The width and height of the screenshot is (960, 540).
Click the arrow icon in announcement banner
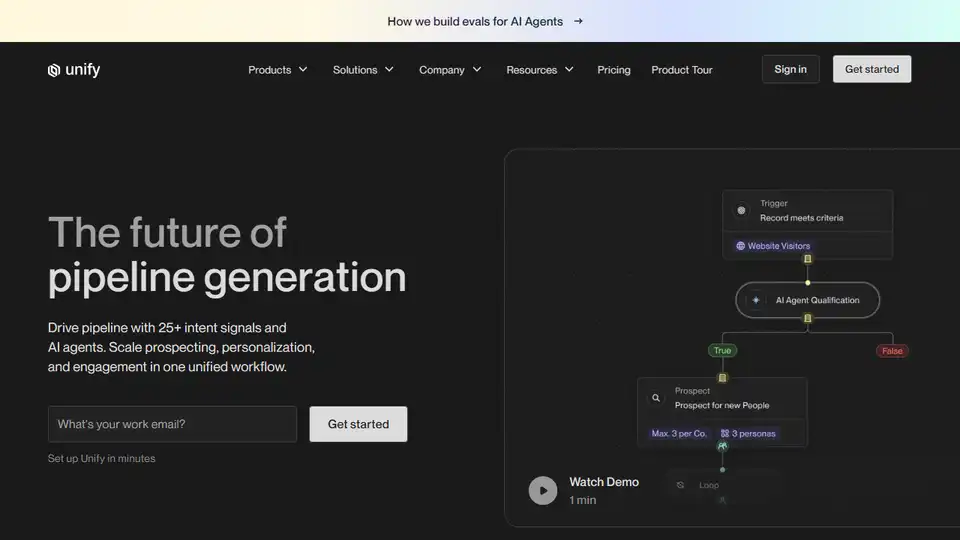[579, 21]
